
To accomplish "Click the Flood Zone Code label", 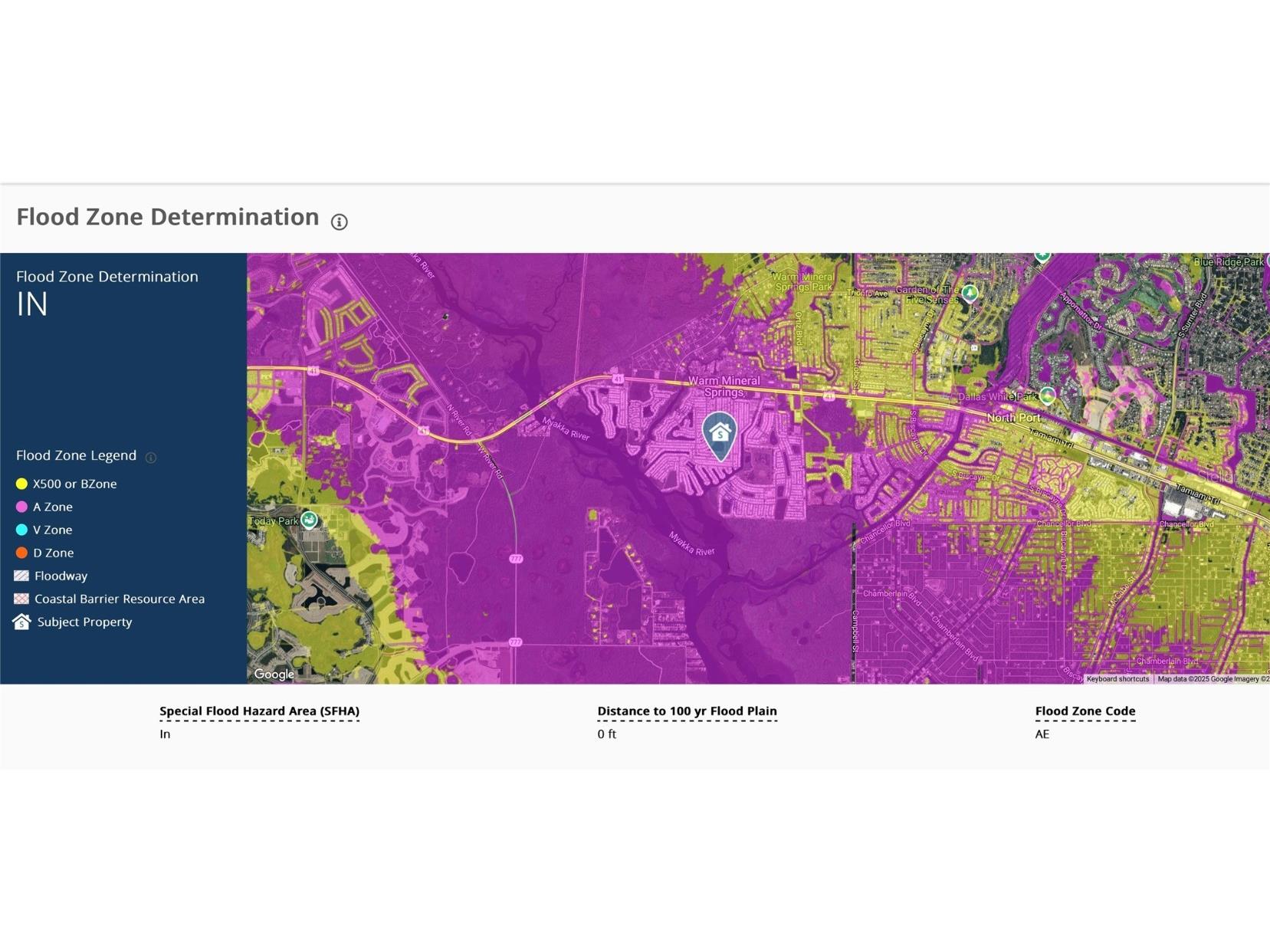I will coord(1085,711).
